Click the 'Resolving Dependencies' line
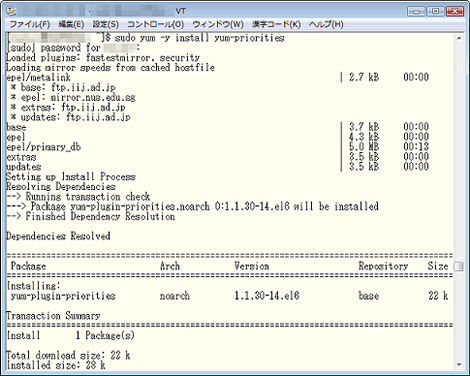This screenshot has height=376, width=470. pos(61,187)
